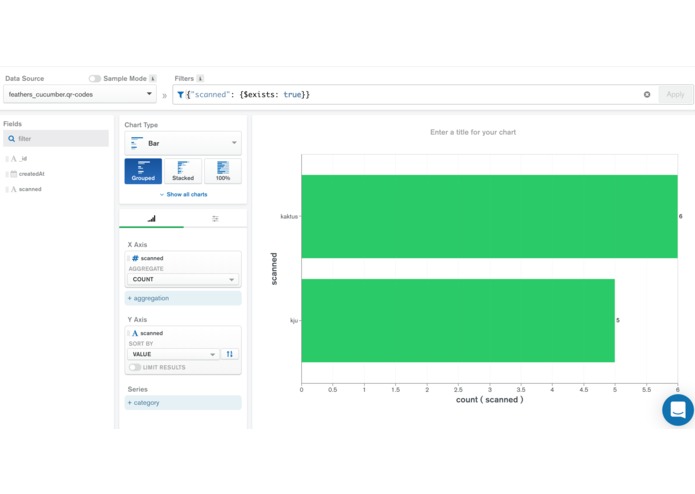Click the string type icon in Y Axis scanned
695x494 pixels.
[x=135, y=333]
